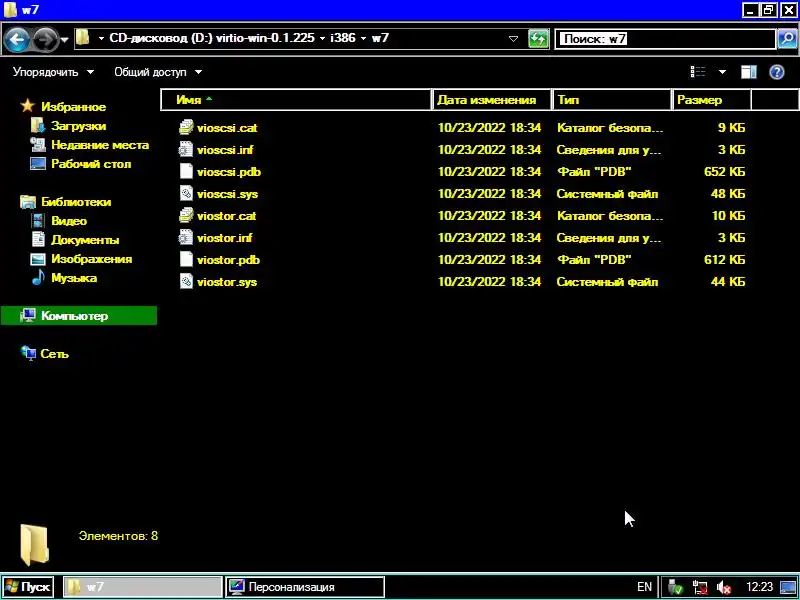Viewport: 800px width, 600px height.
Task: Open view options dropdown arrow
Action: tap(722, 72)
